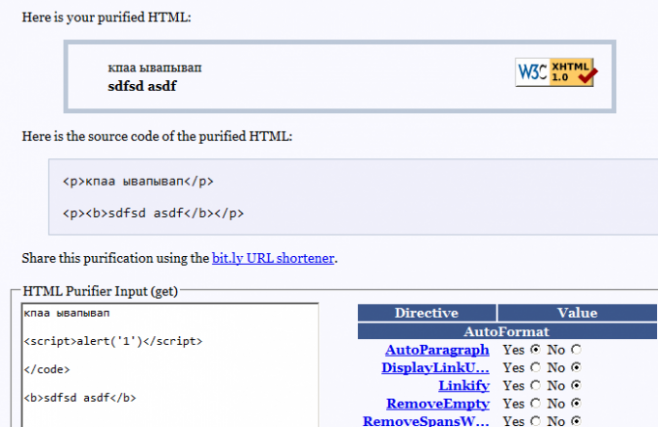658x427 pixels.
Task: Select No for Linkify
Action: pyautogui.click(x=576, y=385)
